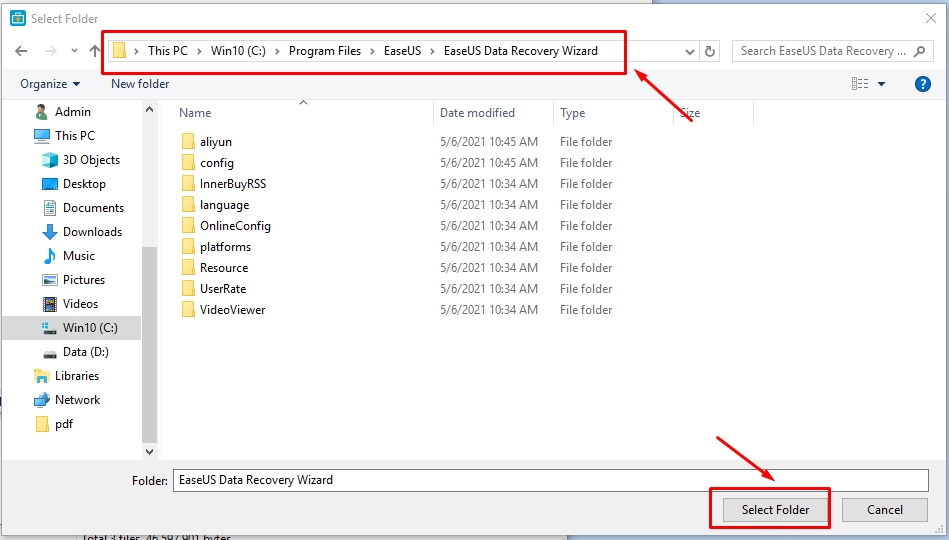
Task: Open the Organize menu
Action: coord(50,84)
